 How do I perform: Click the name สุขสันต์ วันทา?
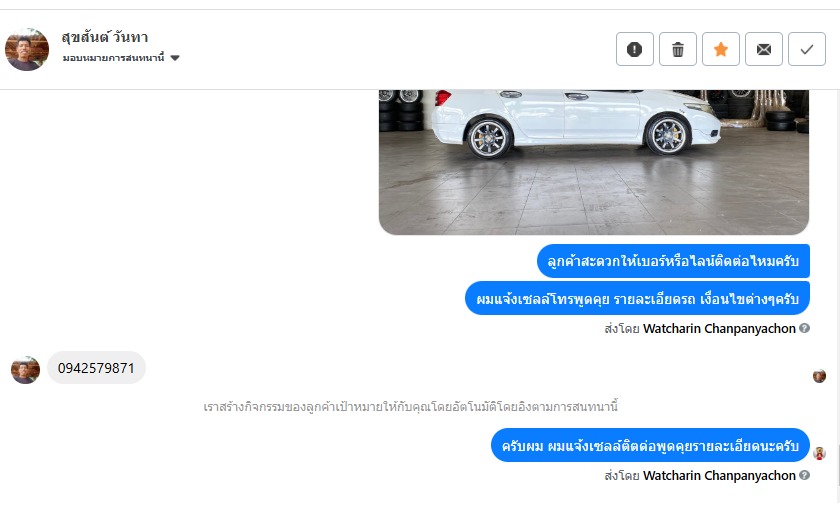point(104,37)
